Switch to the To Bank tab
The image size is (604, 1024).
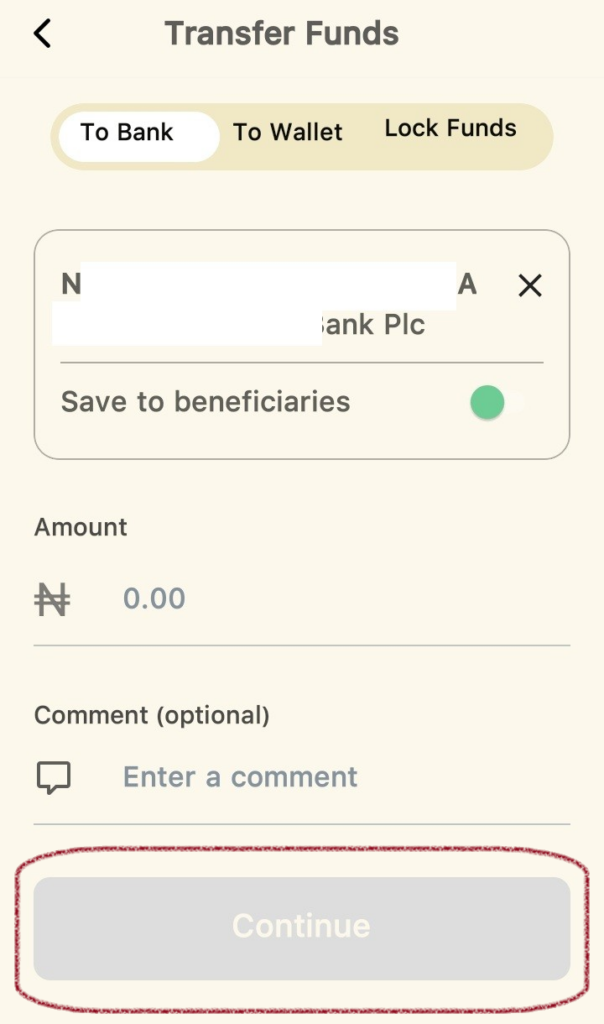click(x=127, y=133)
